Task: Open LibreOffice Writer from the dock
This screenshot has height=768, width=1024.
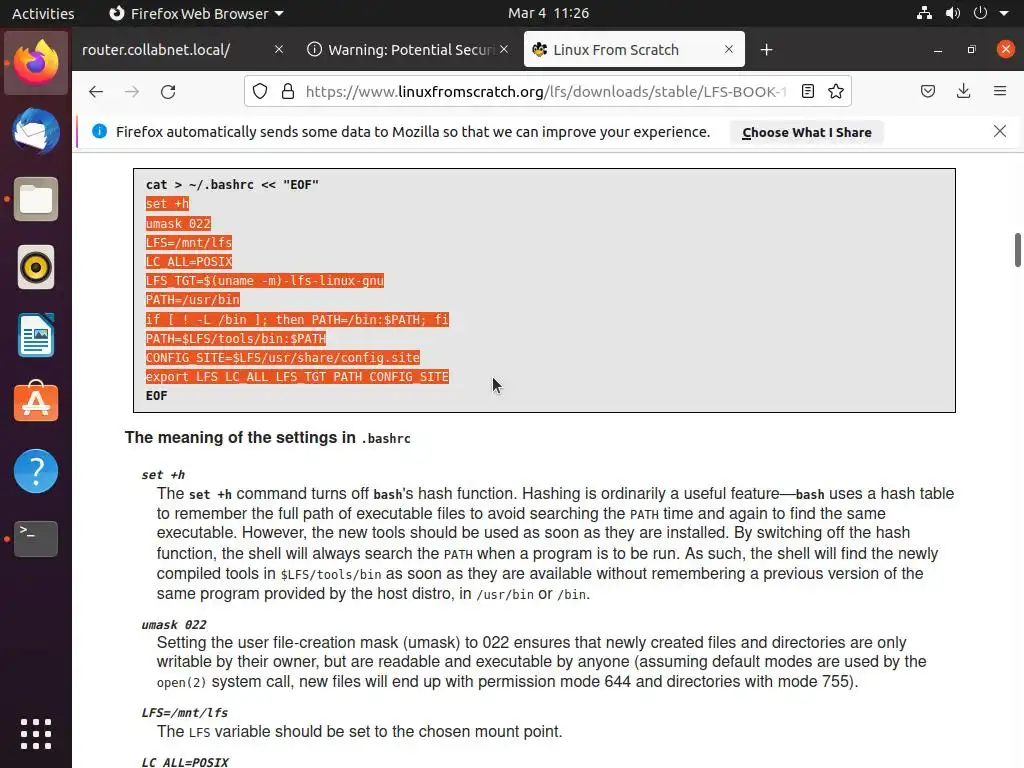Action: [36, 335]
